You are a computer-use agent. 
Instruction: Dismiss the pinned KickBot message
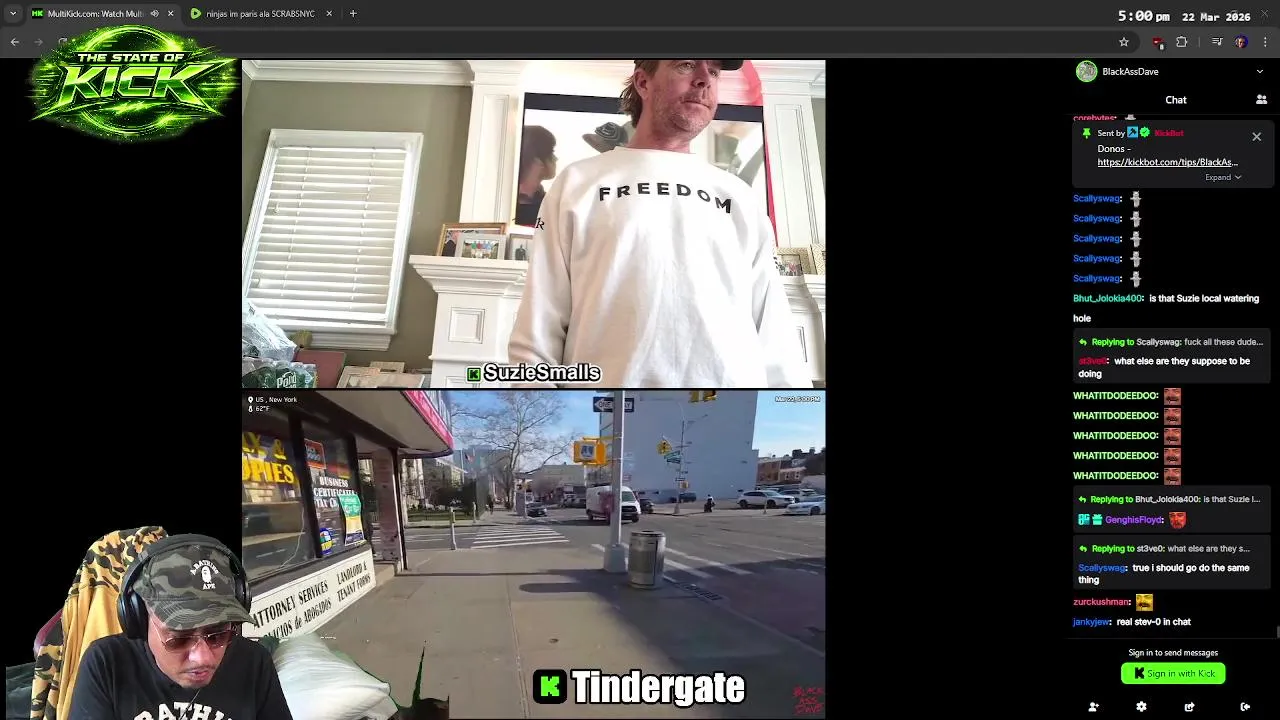[1257, 137]
